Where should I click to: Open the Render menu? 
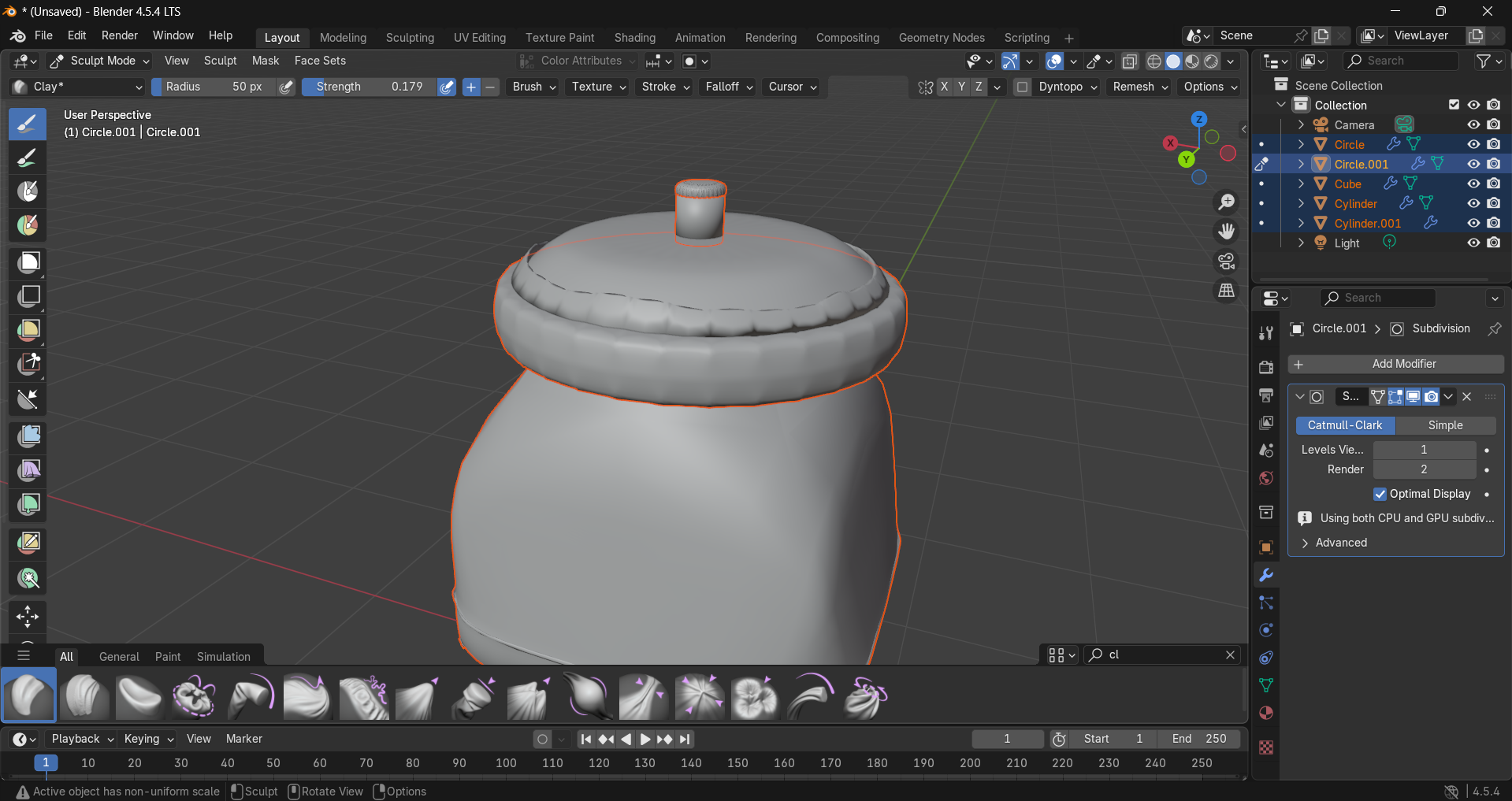coord(119,35)
